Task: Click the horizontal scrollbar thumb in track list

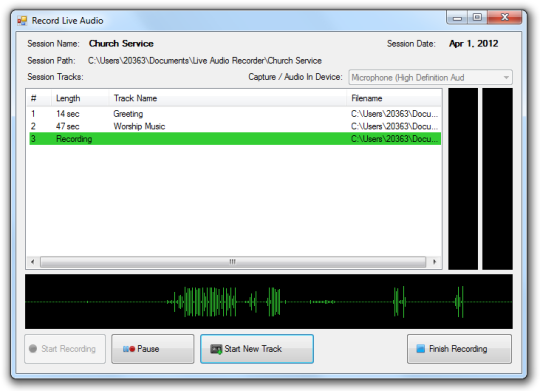Action: click(233, 262)
